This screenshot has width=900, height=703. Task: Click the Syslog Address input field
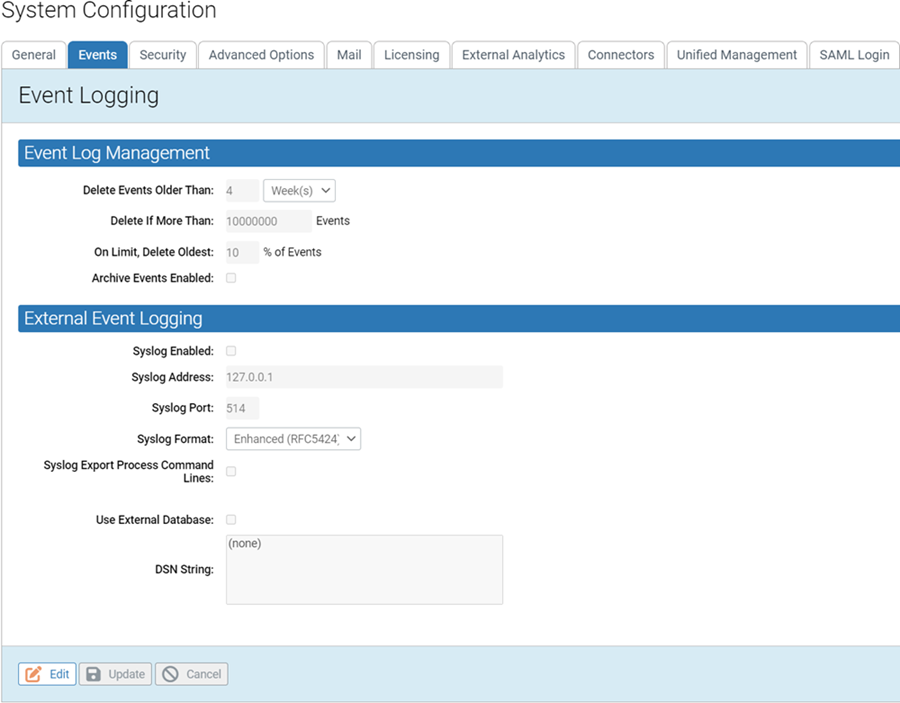tap(364, 376)
